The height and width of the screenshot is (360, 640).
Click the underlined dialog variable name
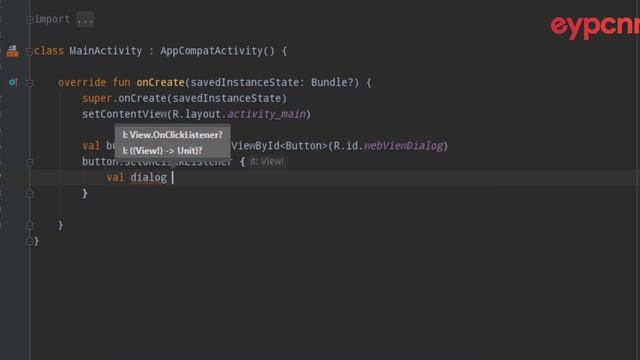tap(149, 178)
